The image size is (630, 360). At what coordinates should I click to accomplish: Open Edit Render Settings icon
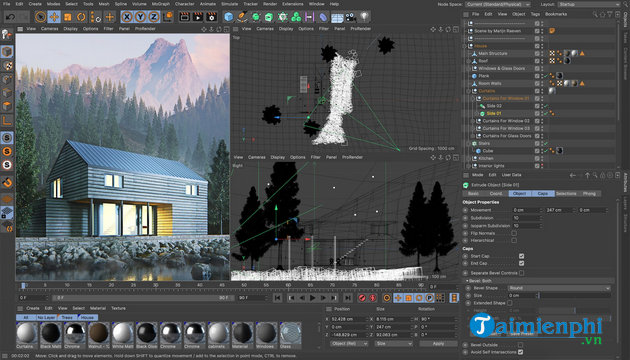pyautogui.click(x=211, y=17)
